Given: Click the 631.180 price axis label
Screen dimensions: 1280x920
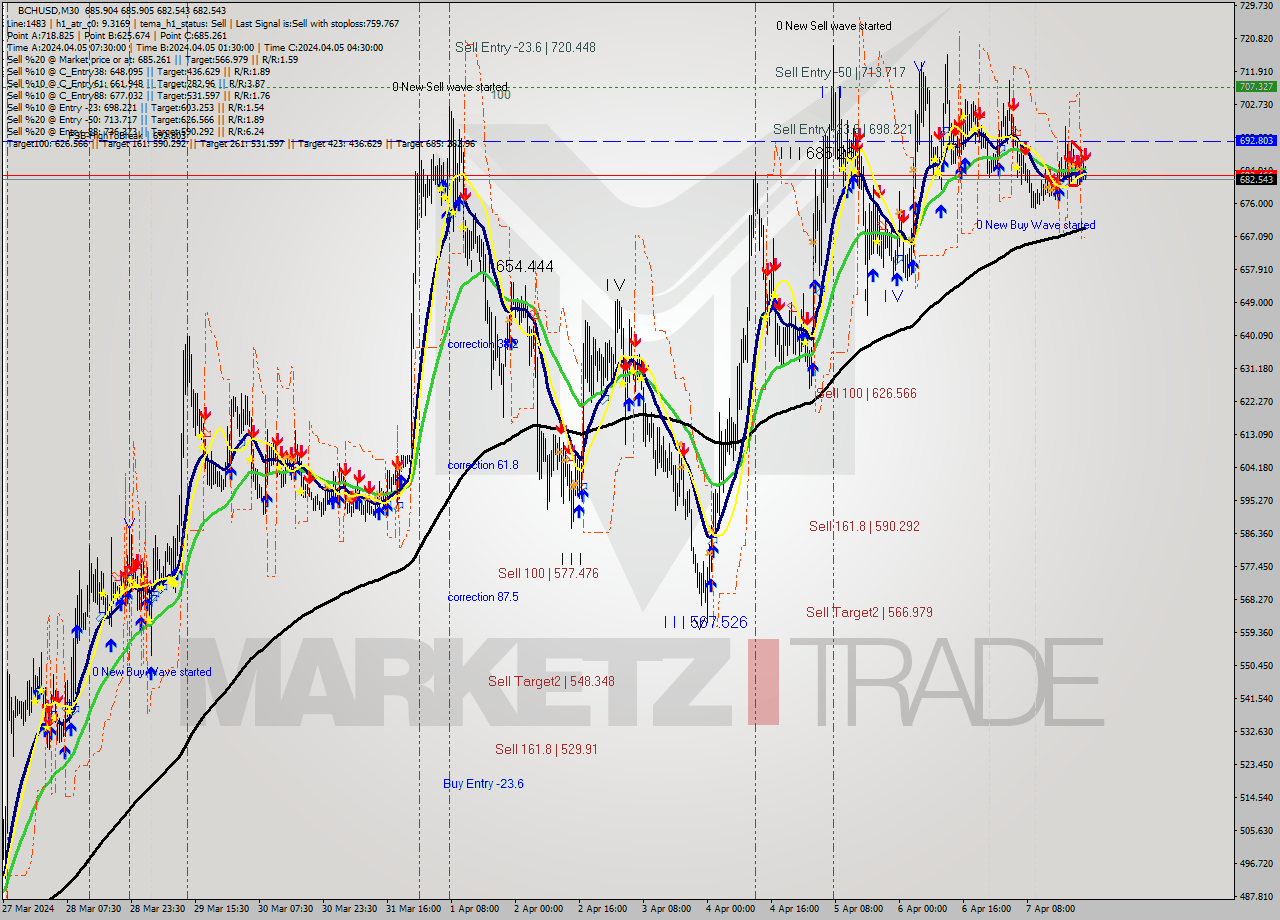Looking at the screenshot, I should pos(1256,368).
